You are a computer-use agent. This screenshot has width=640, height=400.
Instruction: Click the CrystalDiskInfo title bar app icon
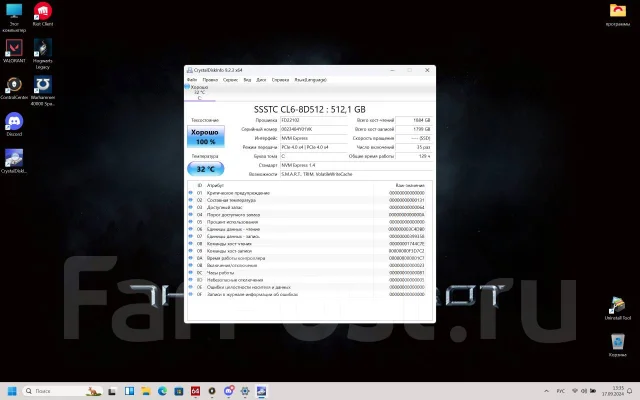click(189, 70)
